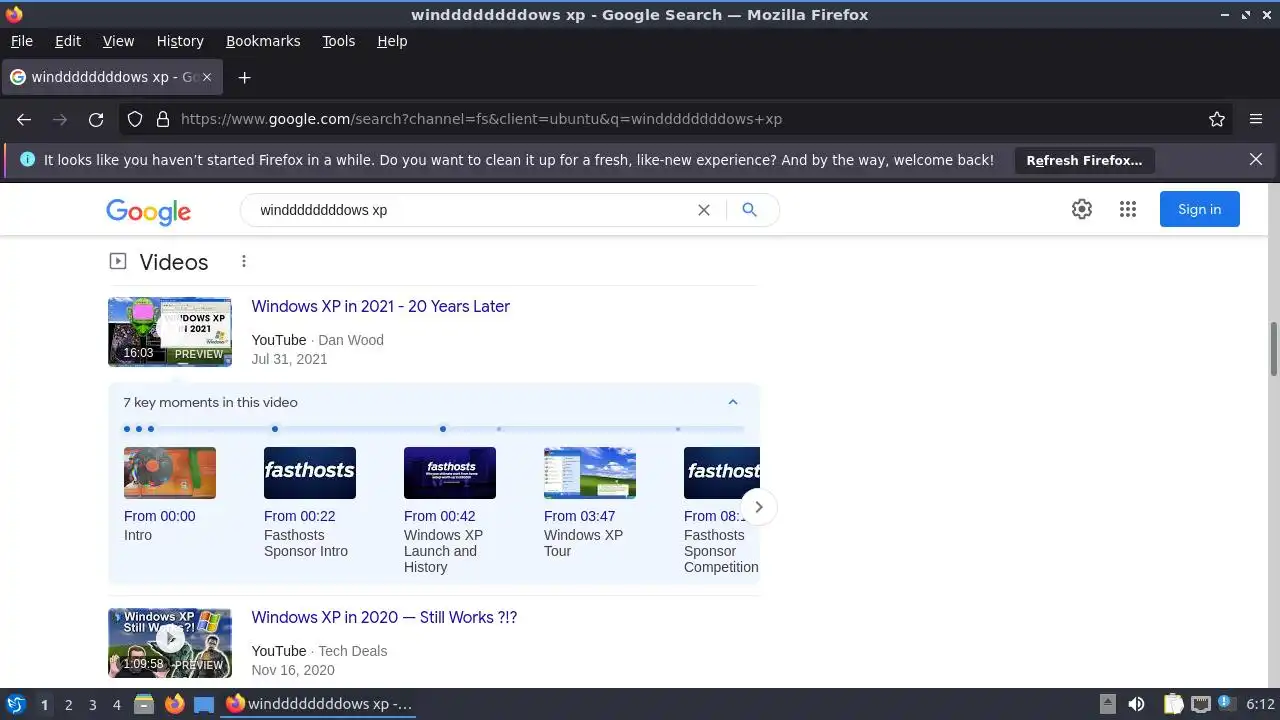Screen dimensions: 1280x720
Task: Click the Google logo
Action: (x=149, y=211)
